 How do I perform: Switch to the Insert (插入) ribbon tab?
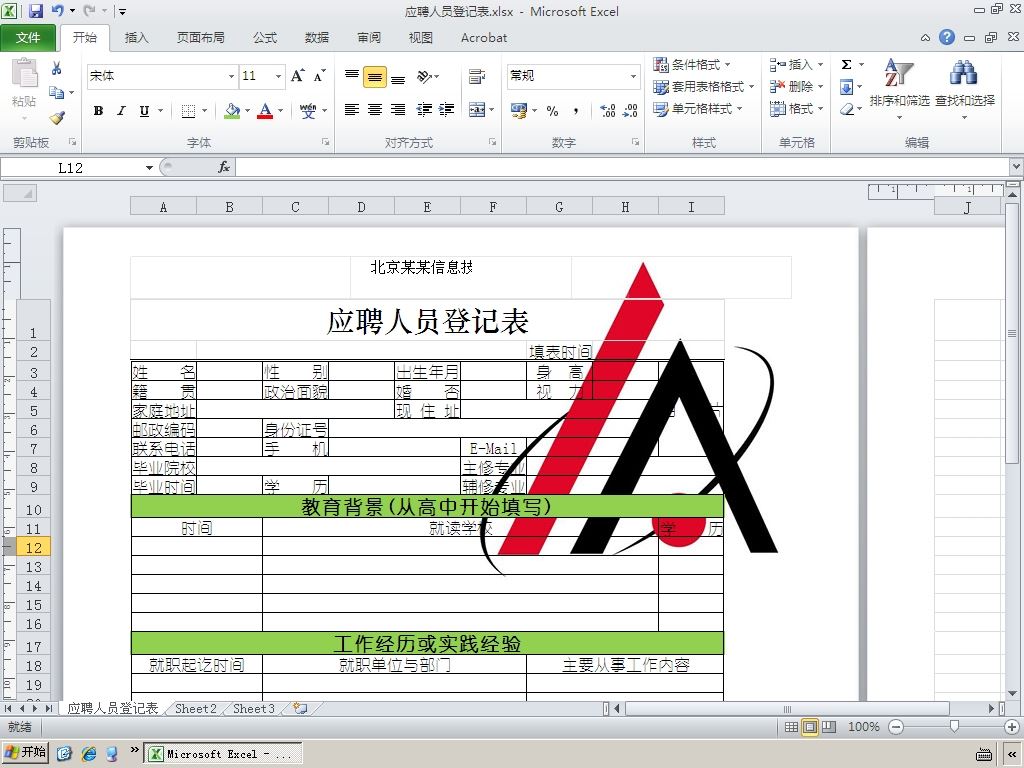coord(136,38)
